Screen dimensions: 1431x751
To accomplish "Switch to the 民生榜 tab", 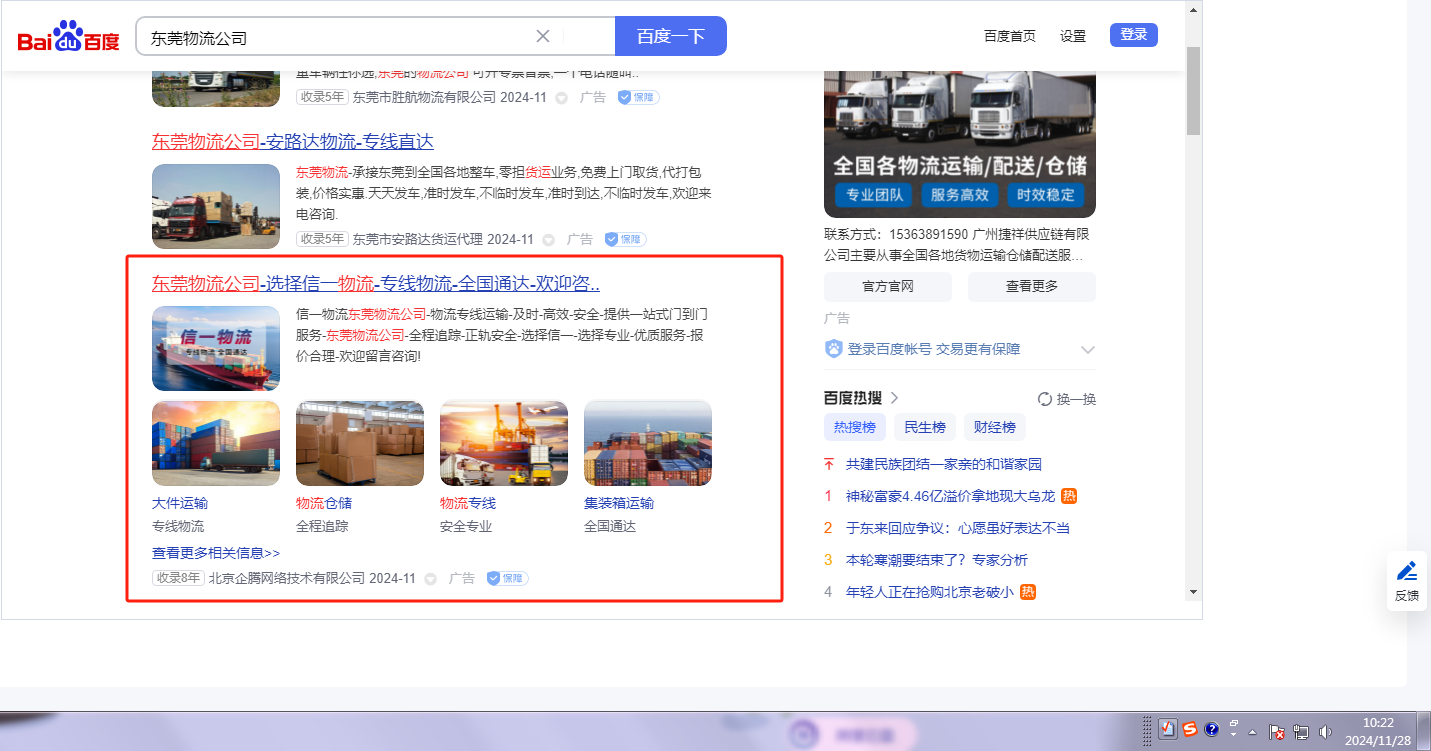I will click(925, 427).
